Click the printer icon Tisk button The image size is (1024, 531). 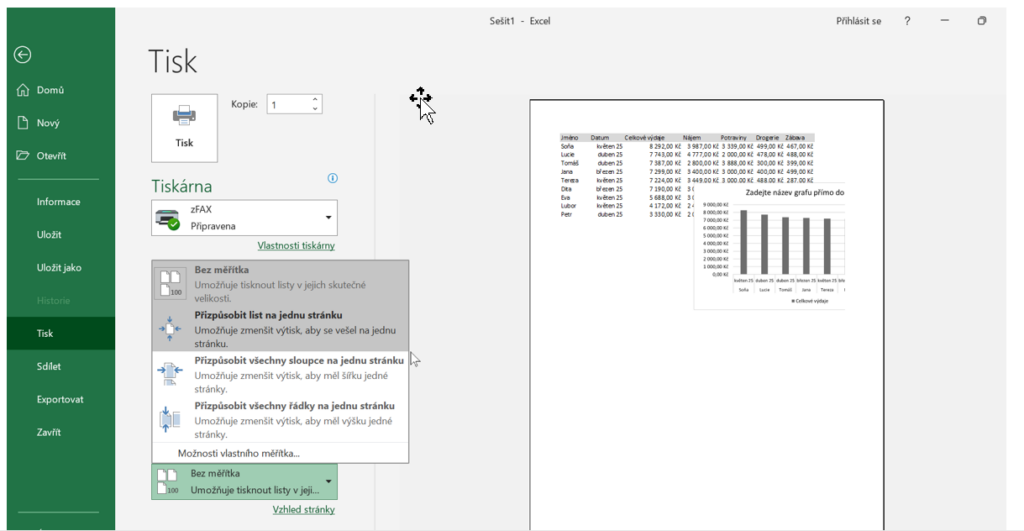point(184,127)
